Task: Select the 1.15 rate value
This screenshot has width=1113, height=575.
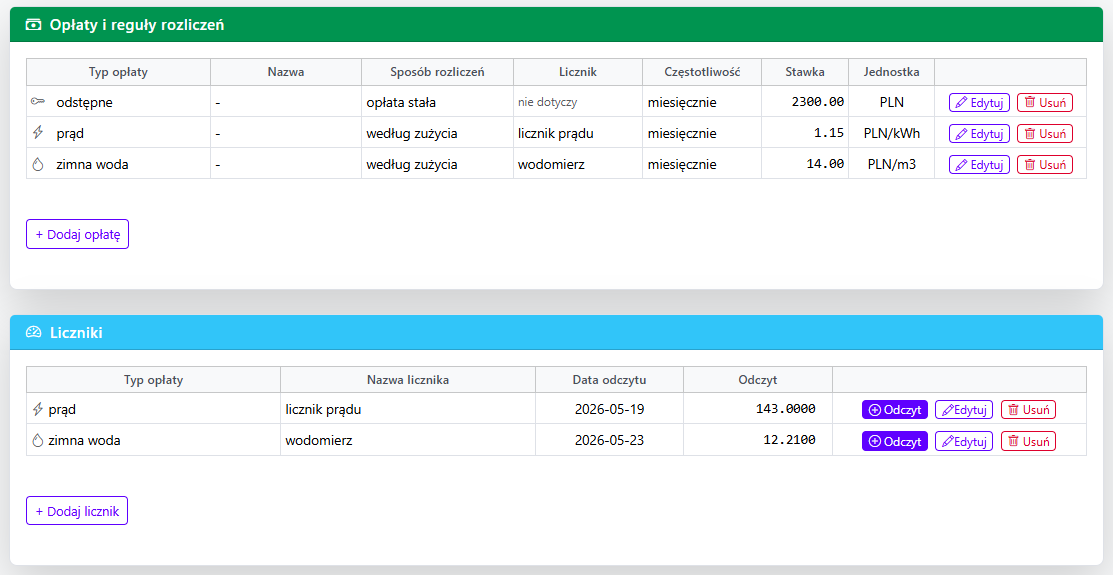Action: coord(829,133)
